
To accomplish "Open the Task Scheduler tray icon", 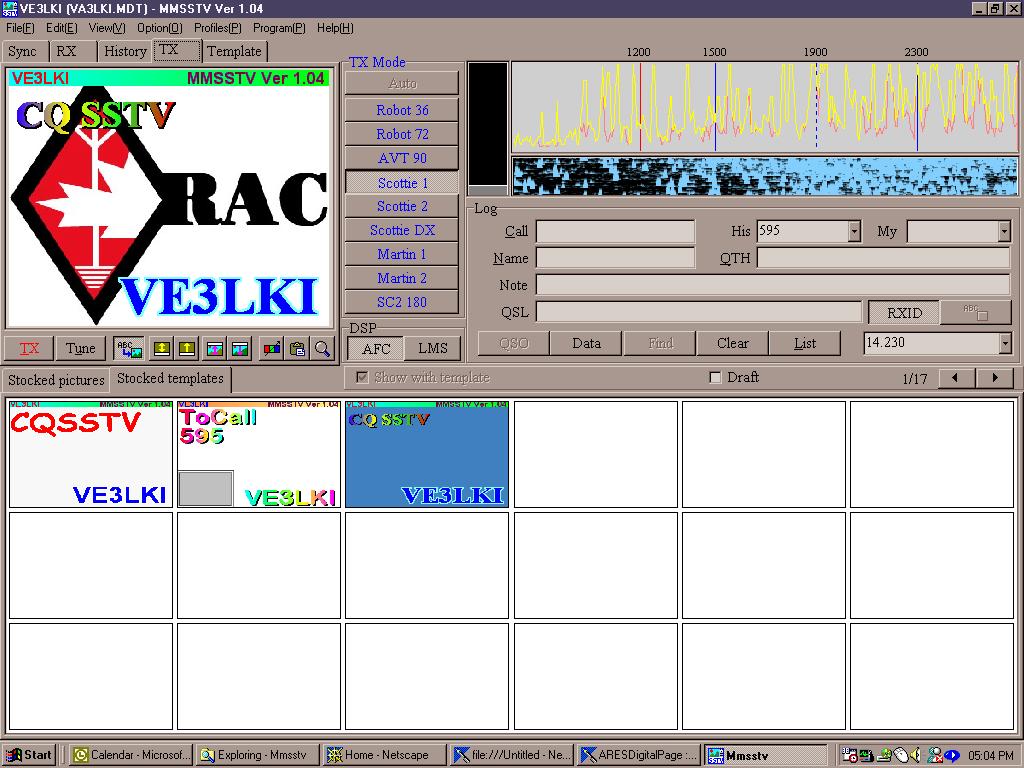I will pyautogui.click(x=850, y=755).
